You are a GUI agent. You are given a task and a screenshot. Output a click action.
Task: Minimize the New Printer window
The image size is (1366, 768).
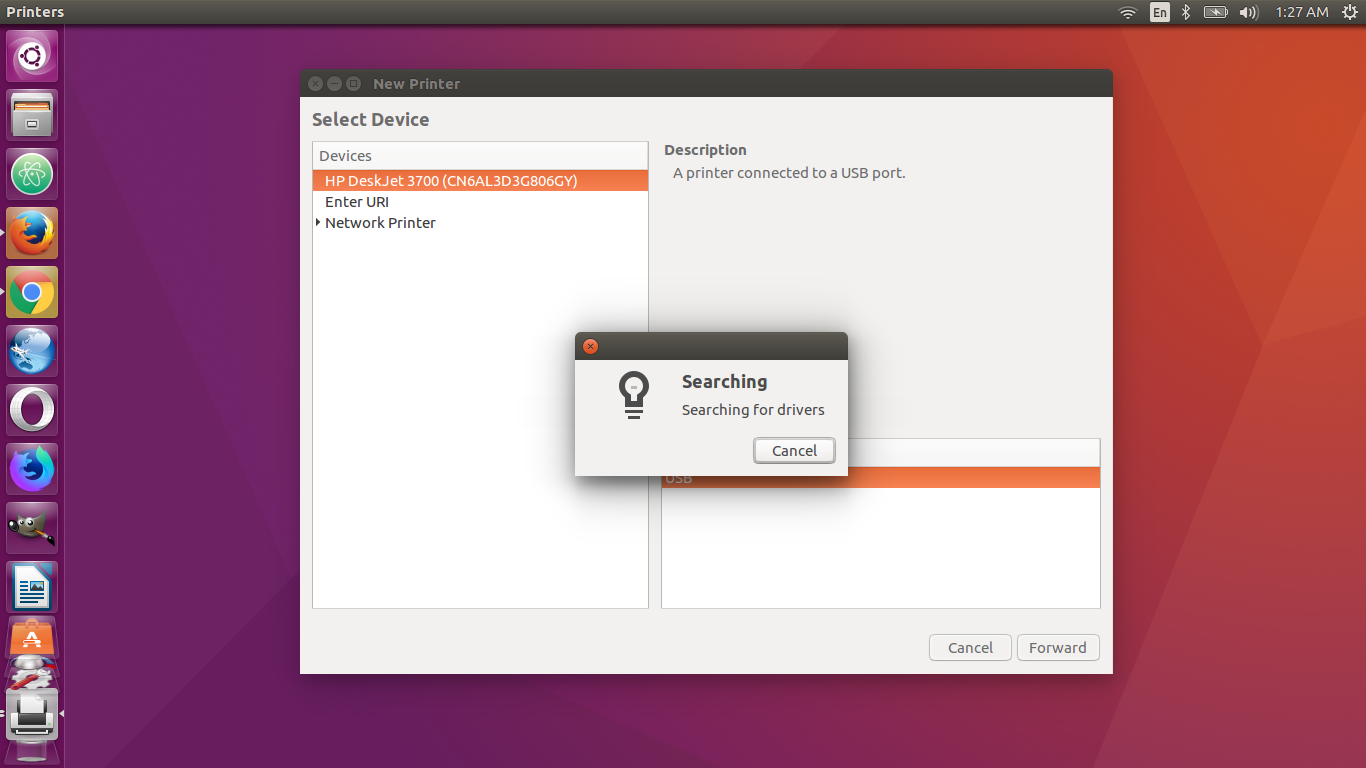334,84
